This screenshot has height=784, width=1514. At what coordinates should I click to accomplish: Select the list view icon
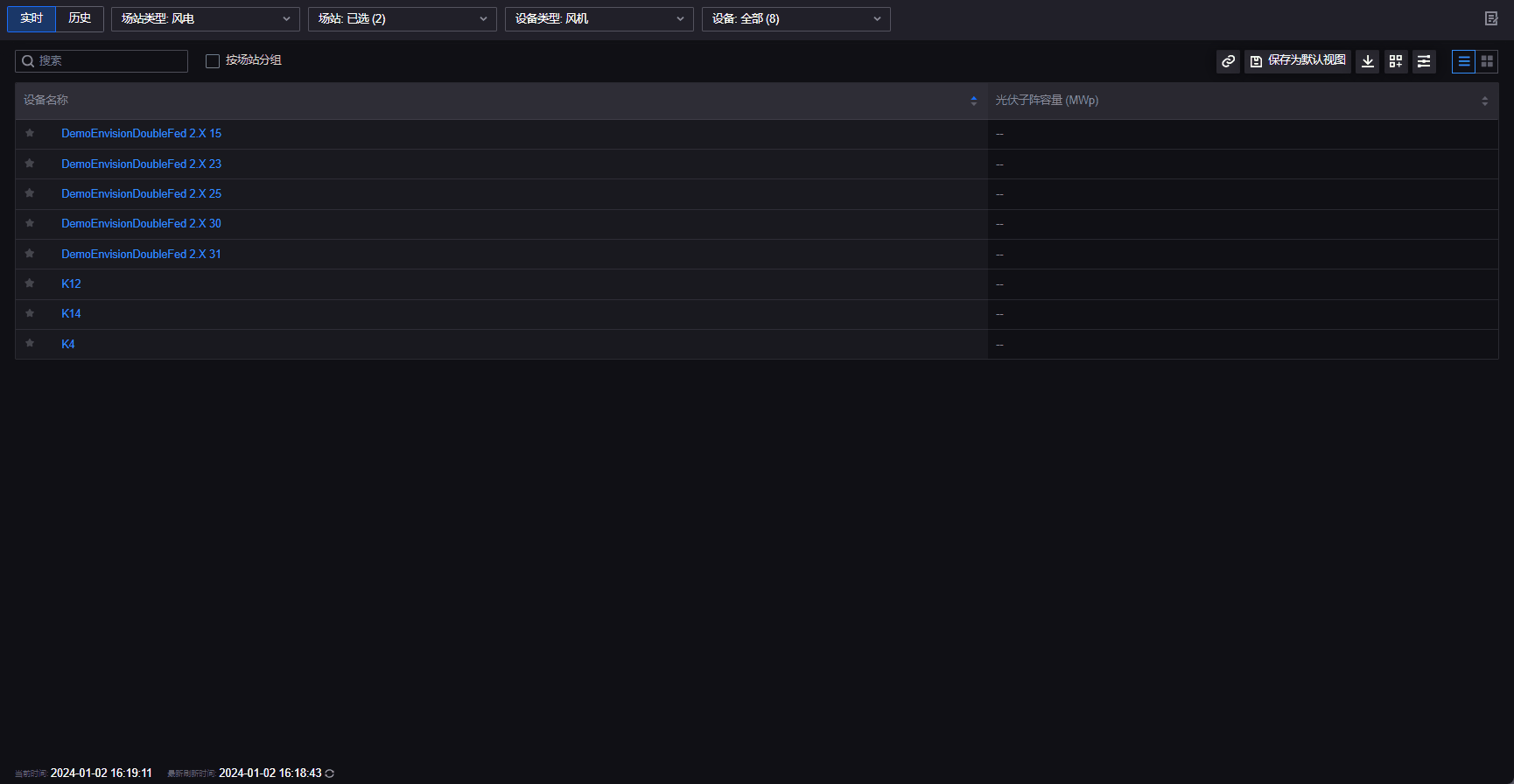pyautogui.click(x=1464, y=61)
